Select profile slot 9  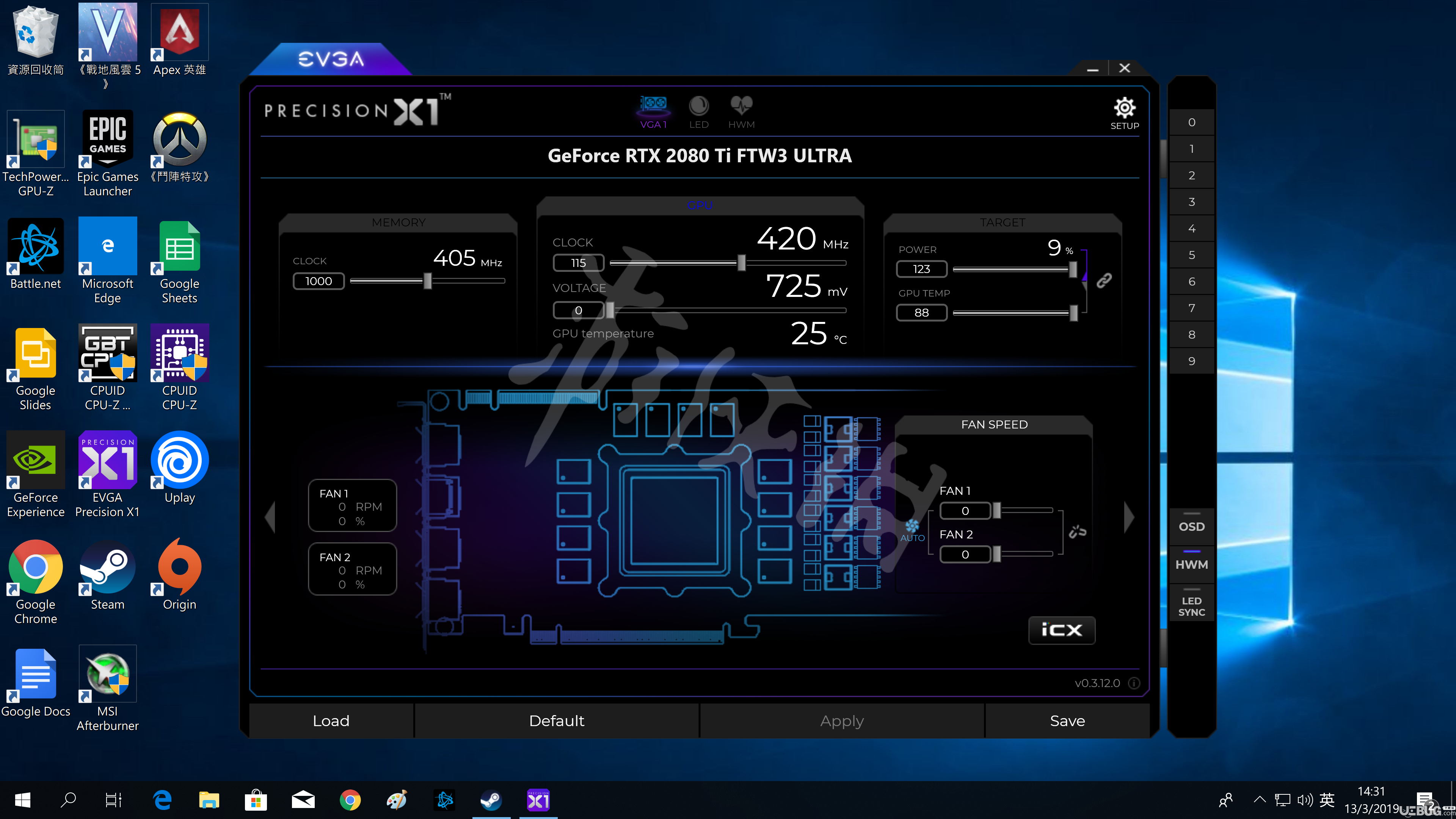(1191, 361)
